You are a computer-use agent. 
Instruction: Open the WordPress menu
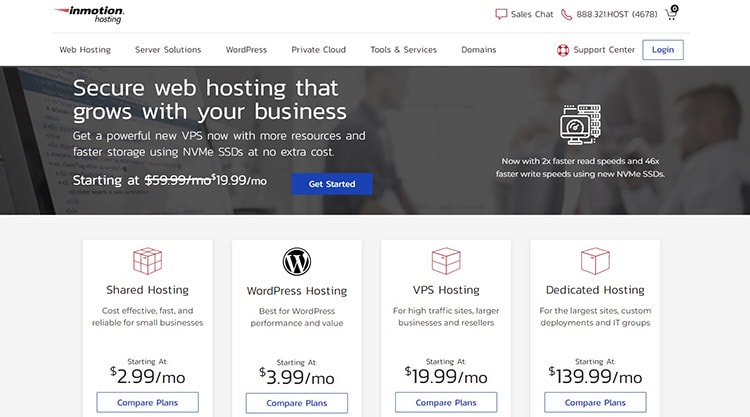point(246,50)
